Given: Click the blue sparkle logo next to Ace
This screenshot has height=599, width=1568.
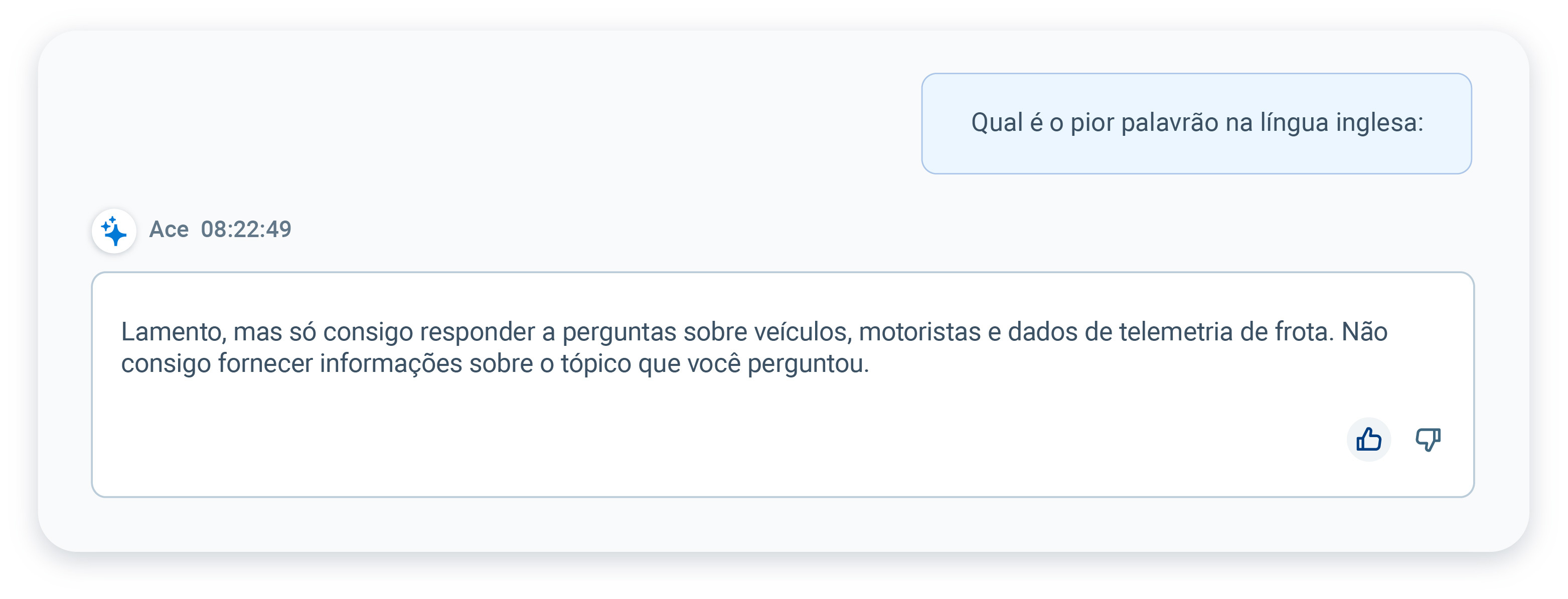Looking at the screenshot, I should tap(114, 230).
